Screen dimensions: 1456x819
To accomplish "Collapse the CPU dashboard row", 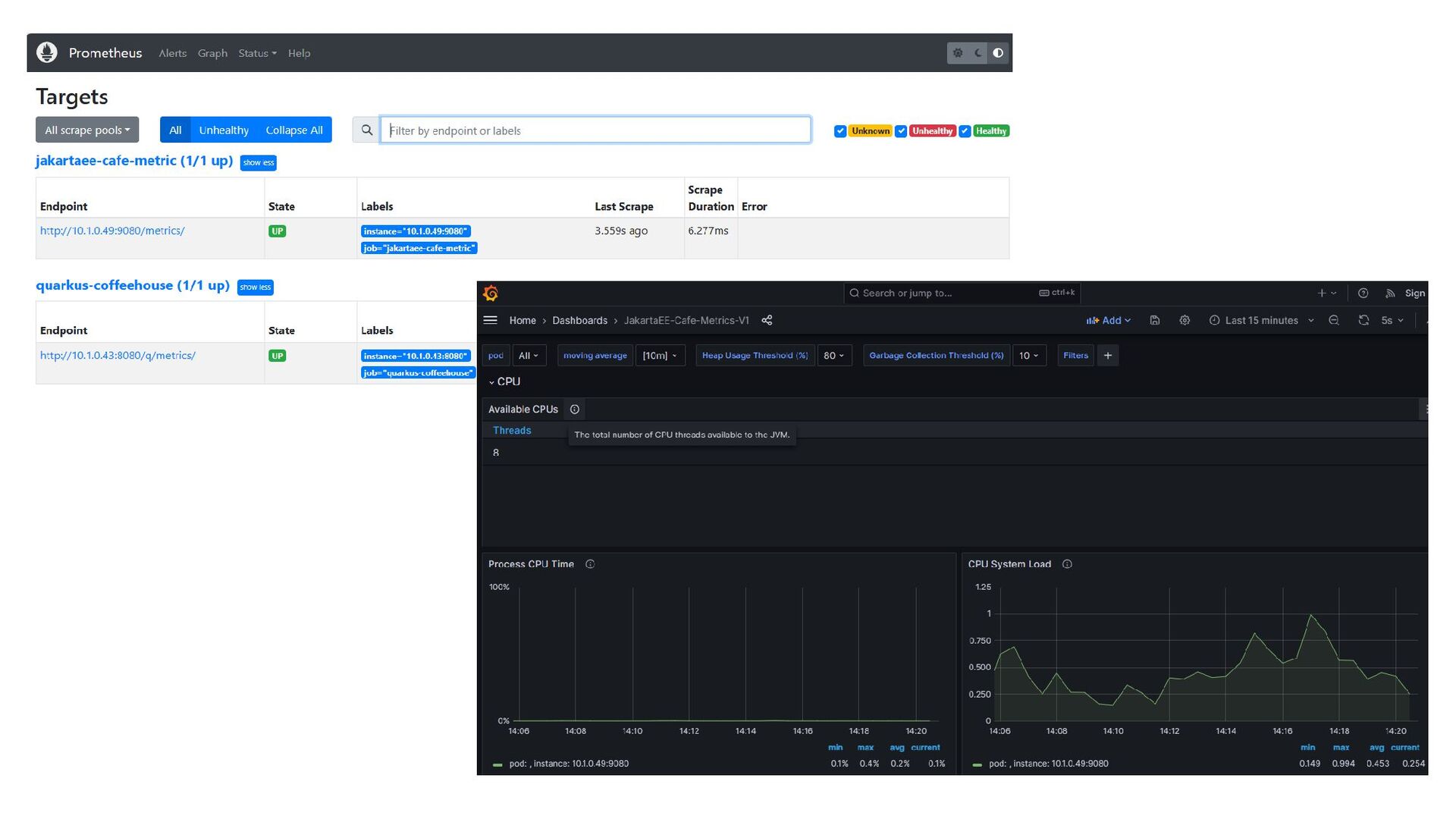I will tap(504, 381).
